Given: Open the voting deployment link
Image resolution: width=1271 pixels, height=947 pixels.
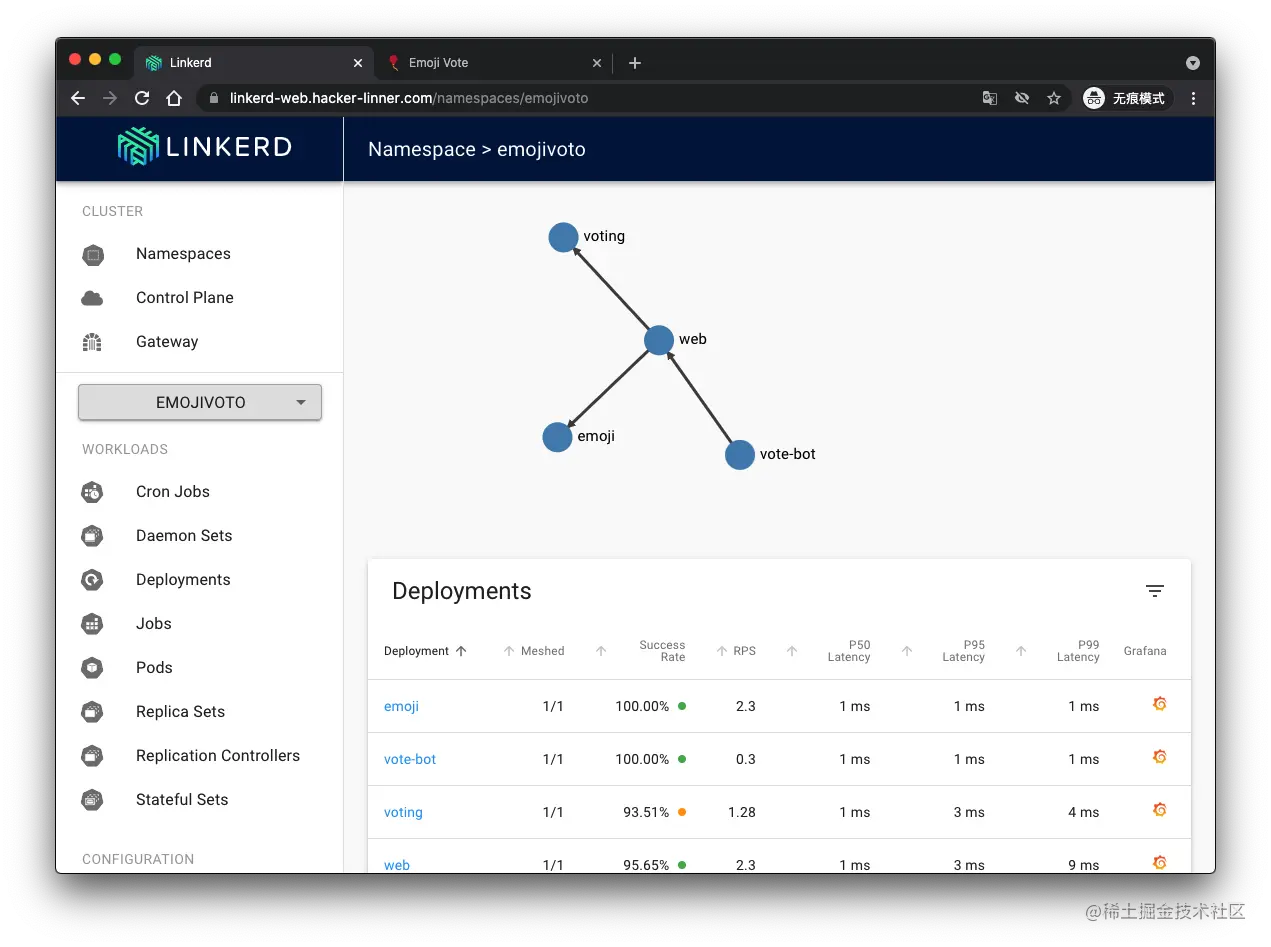Looking at the screenshot, I should 403,812.
